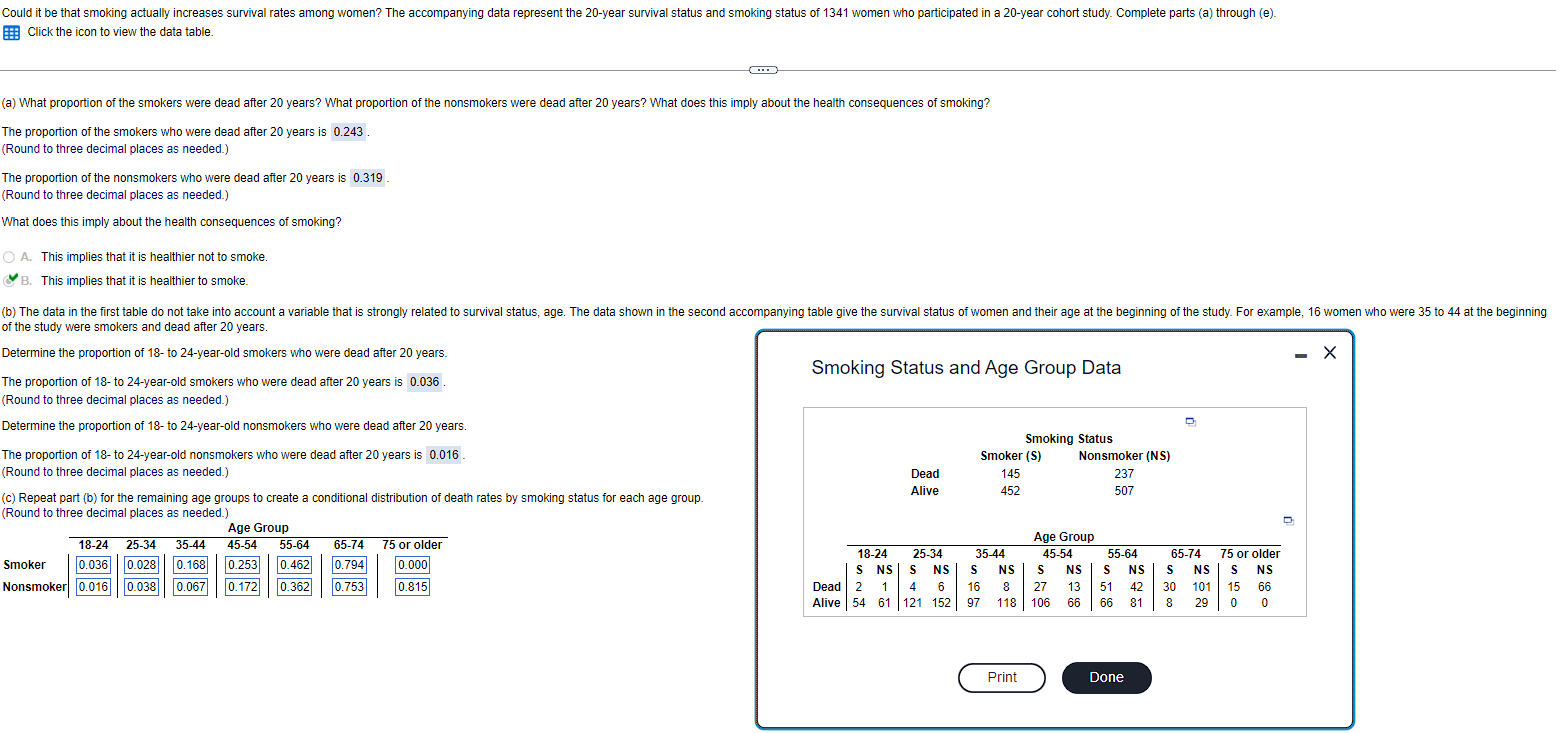Open enlarged view of the Smoking Status table

1190,421
